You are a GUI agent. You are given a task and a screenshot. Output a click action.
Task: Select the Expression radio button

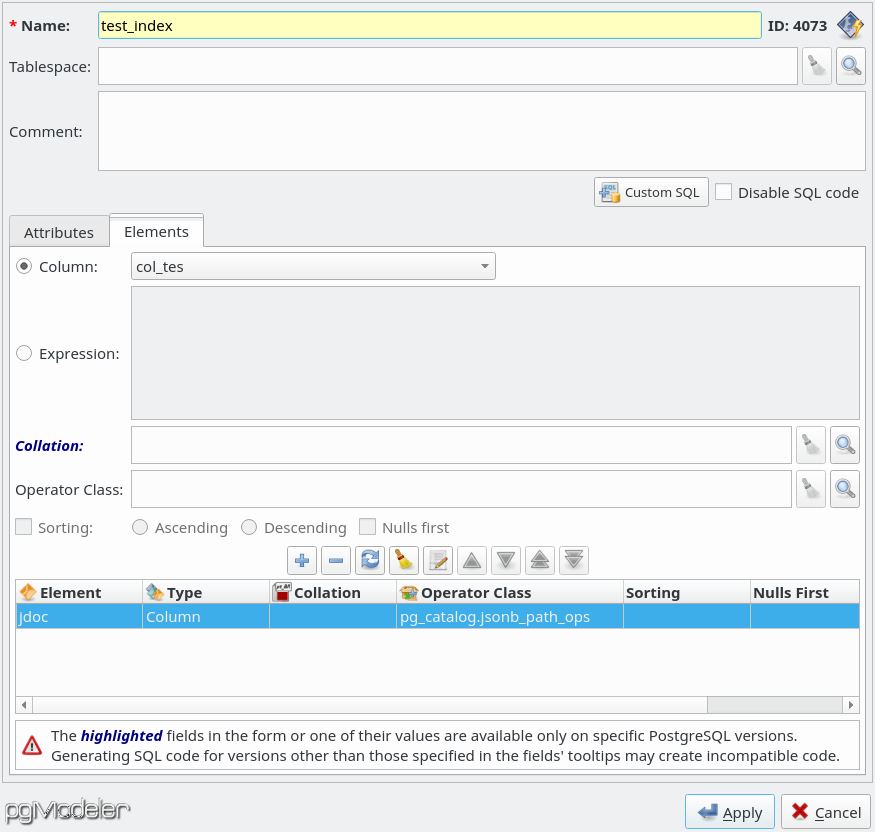[x=24, y=353]
